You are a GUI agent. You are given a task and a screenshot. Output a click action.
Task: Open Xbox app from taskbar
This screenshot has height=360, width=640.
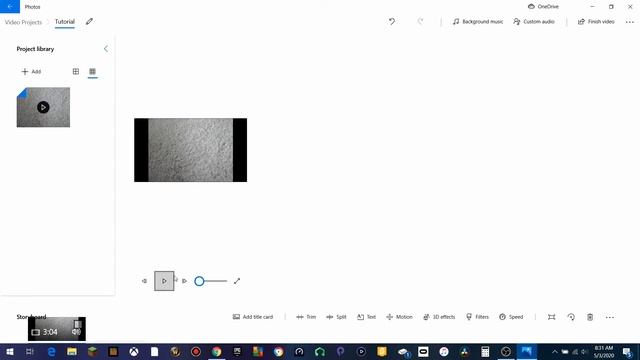point(134,352)
